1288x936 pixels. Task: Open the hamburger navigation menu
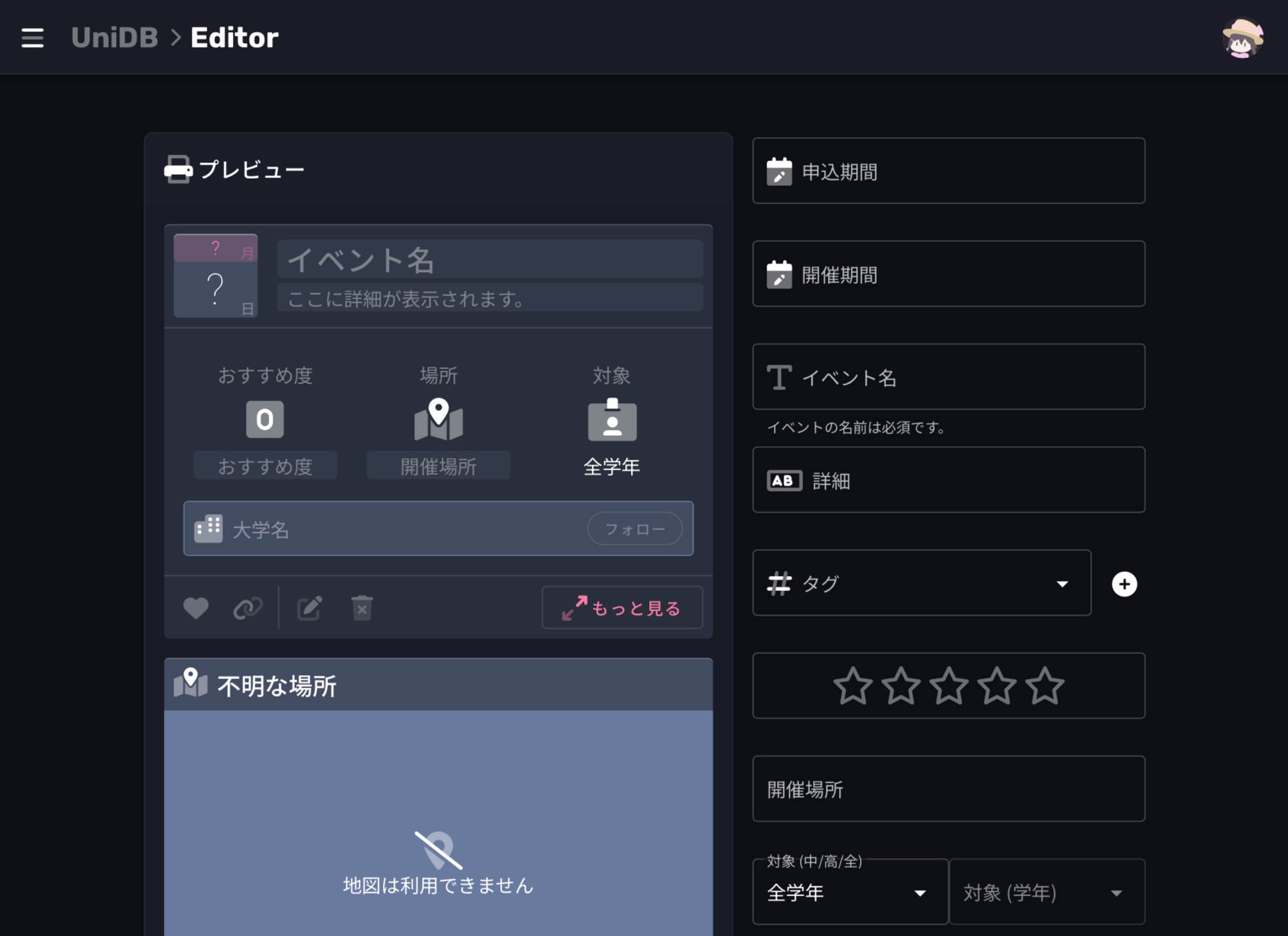click(x=32, y=38)
